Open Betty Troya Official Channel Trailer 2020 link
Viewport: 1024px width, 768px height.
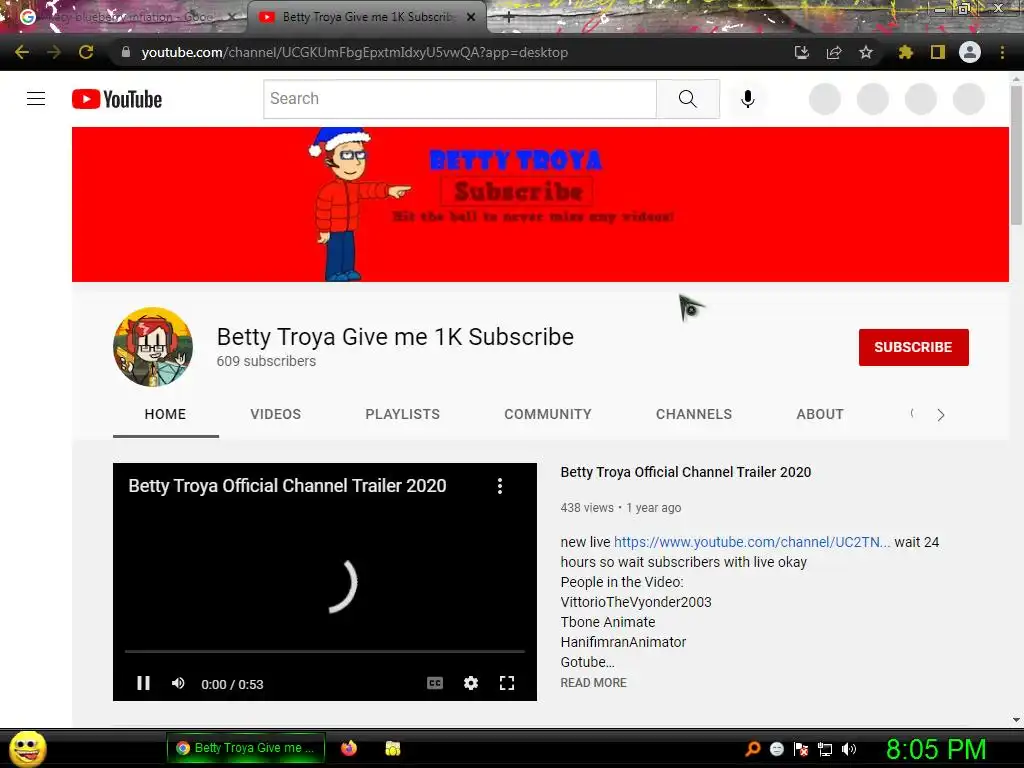coord(686,472)
